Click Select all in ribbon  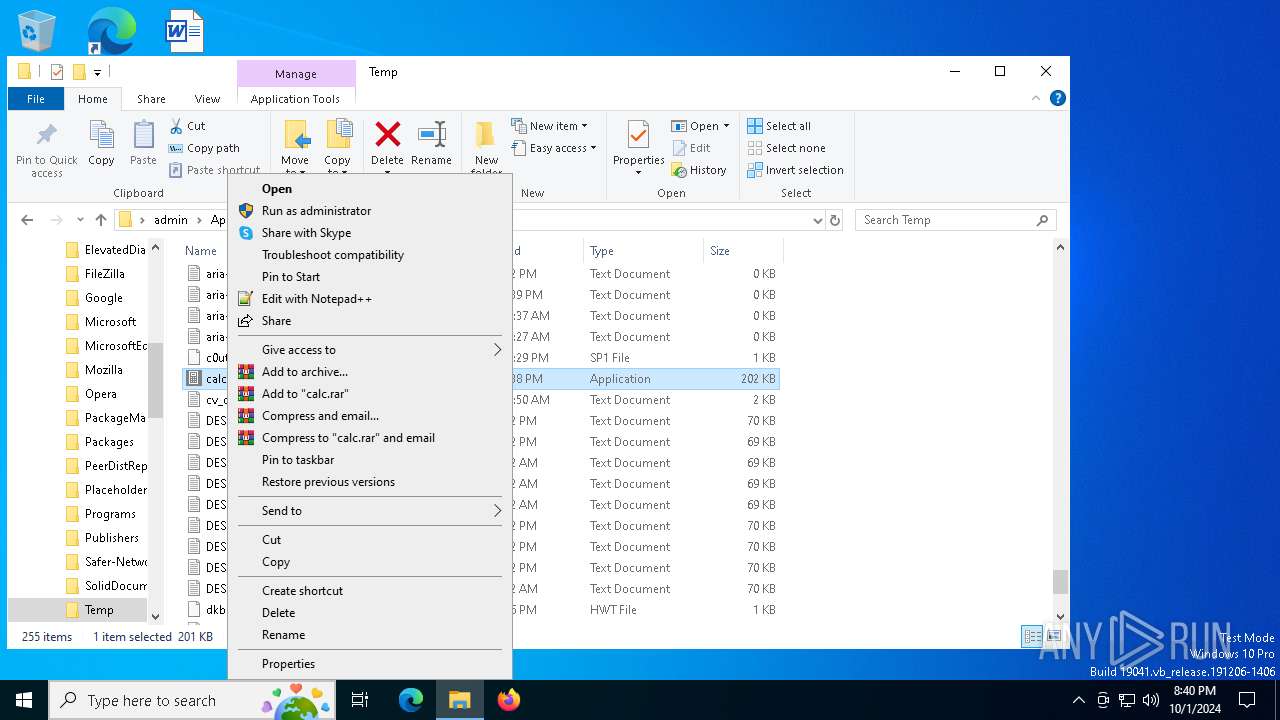(x=779, y=126)
